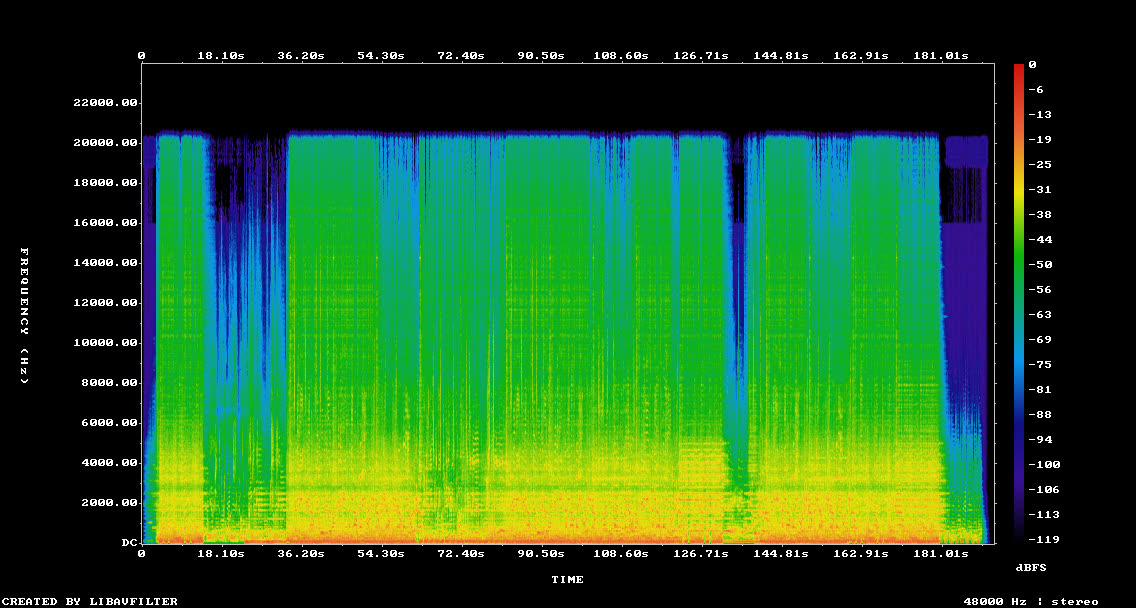This screenshot has height=608, width=1136.
Task: Click the 48000 Hz stereo info text
Action: click(x=1031, y=601)
